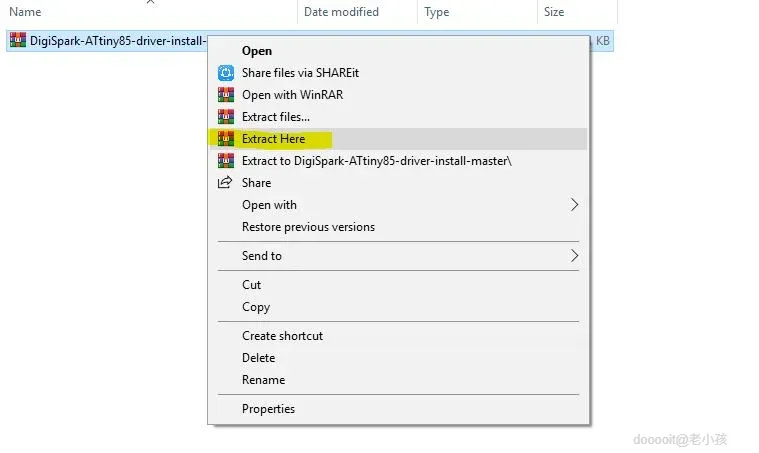Choose Open from the context menu
Viewport: 759px width, 453px height.
[257, 51]
